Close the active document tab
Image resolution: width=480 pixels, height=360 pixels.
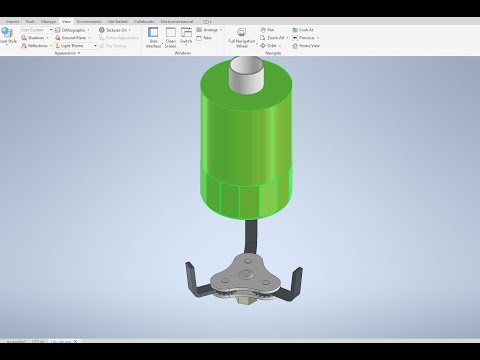coord(75,342)
